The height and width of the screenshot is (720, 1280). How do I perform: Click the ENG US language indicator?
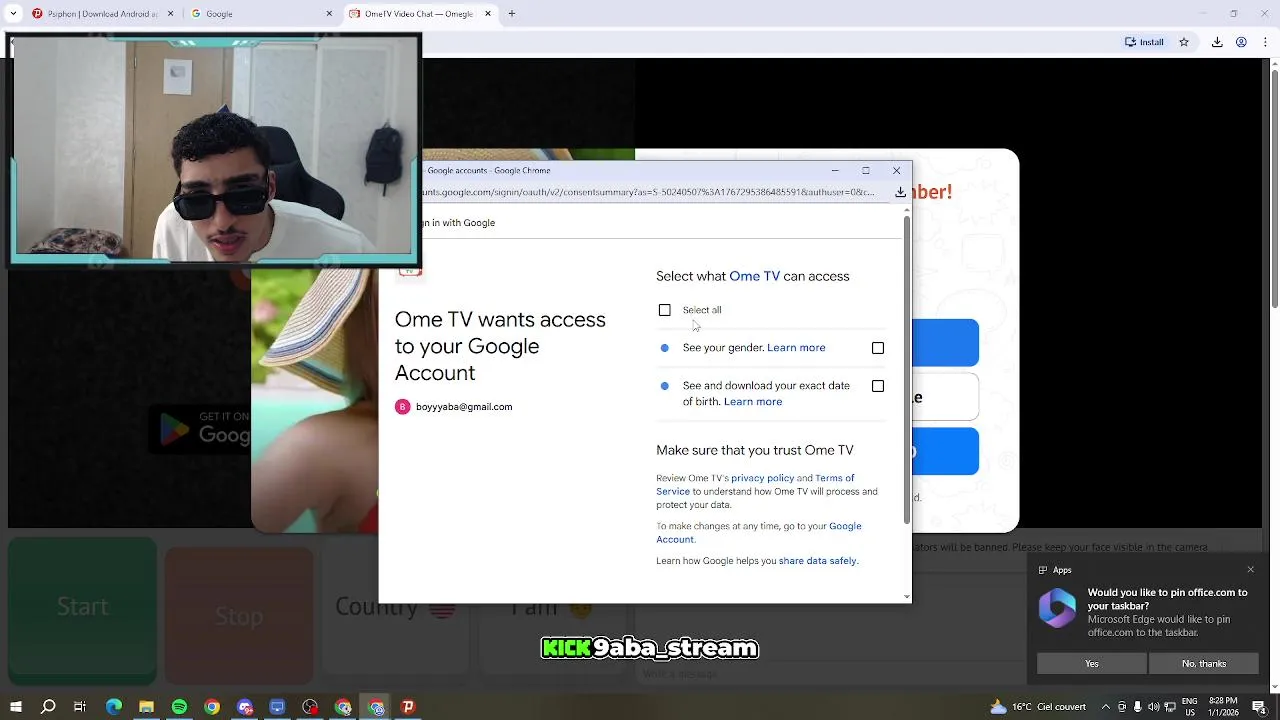1190,707
